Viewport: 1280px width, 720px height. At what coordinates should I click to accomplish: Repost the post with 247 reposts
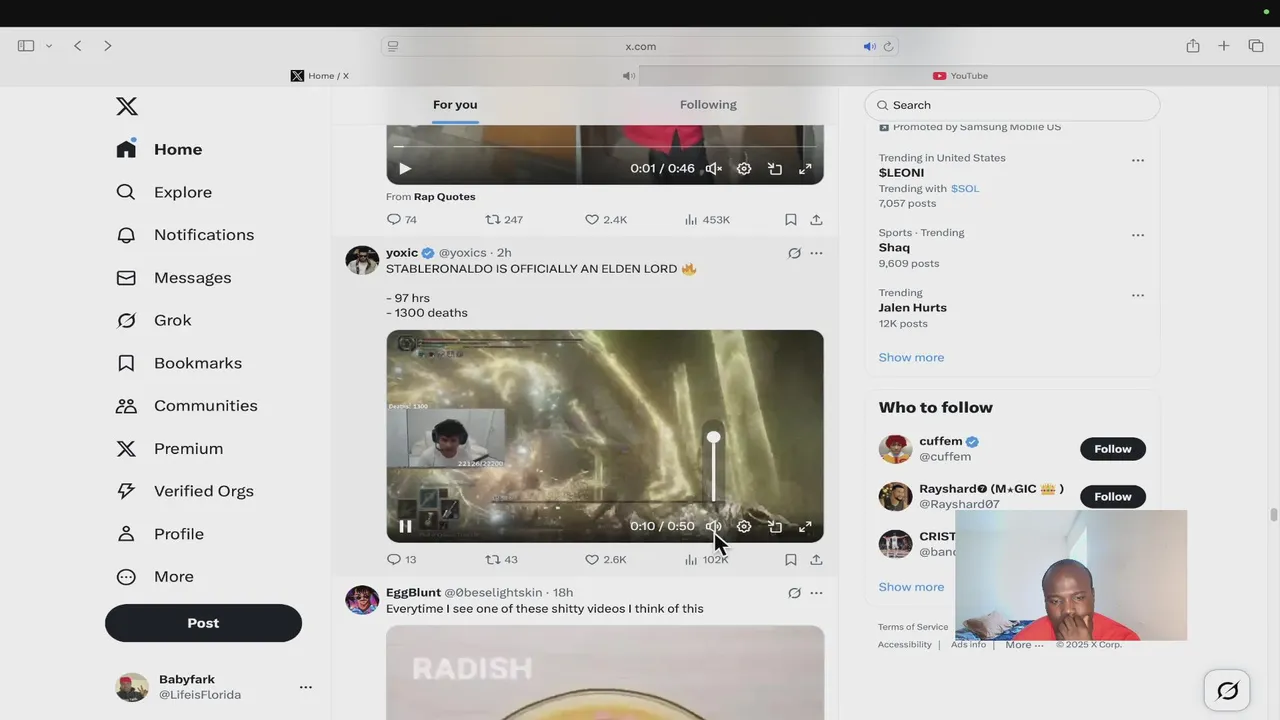coord(504,219)
